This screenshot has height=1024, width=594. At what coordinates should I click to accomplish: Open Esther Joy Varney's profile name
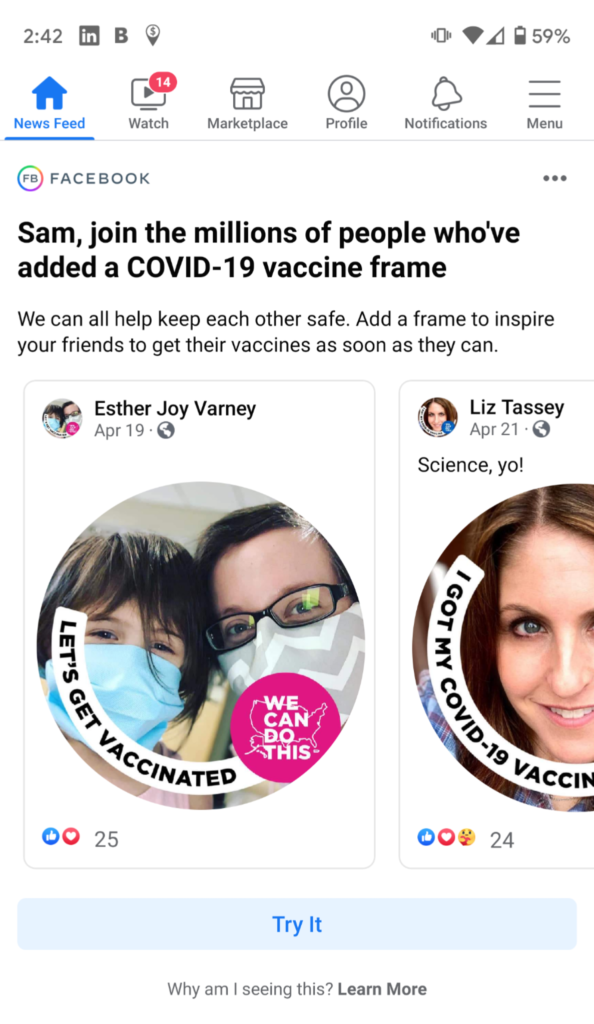click(x=175, y=409)
